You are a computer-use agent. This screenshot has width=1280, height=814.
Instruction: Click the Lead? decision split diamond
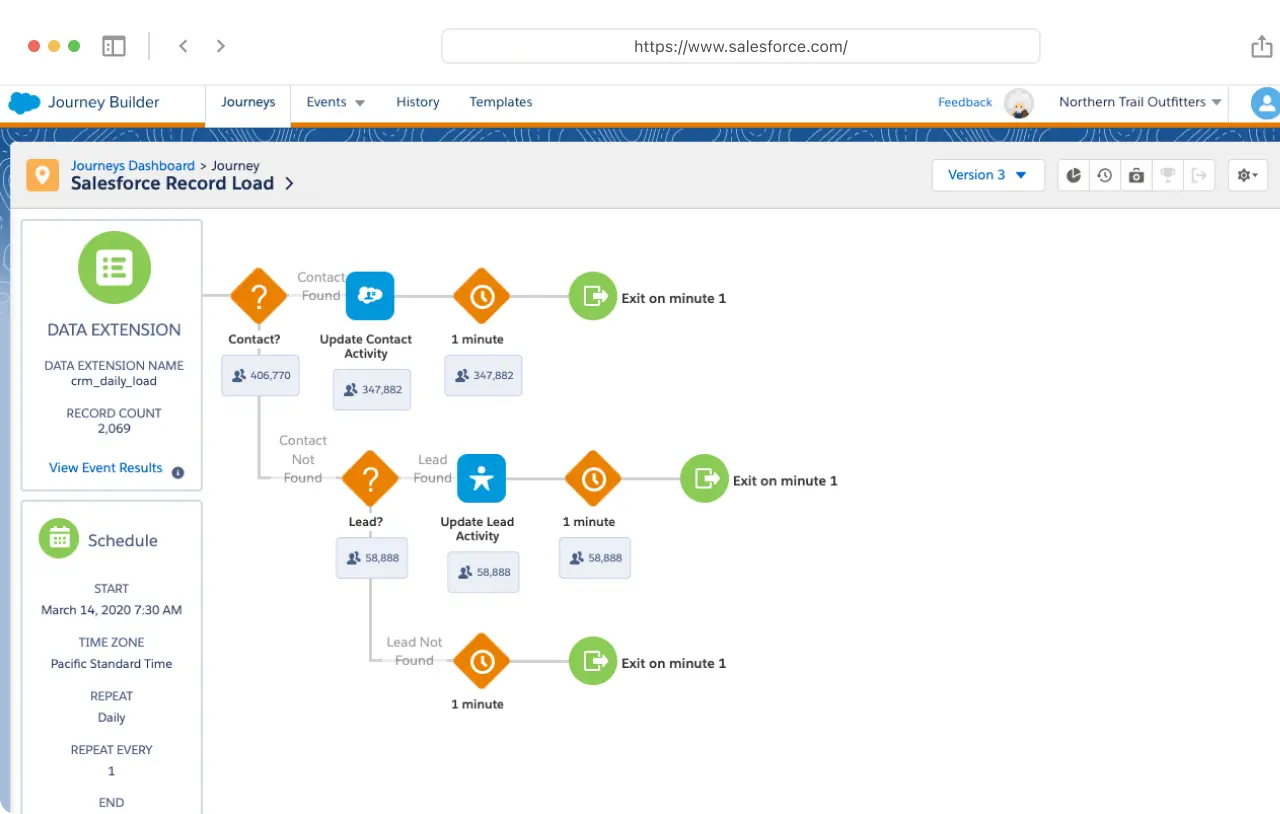370,479
